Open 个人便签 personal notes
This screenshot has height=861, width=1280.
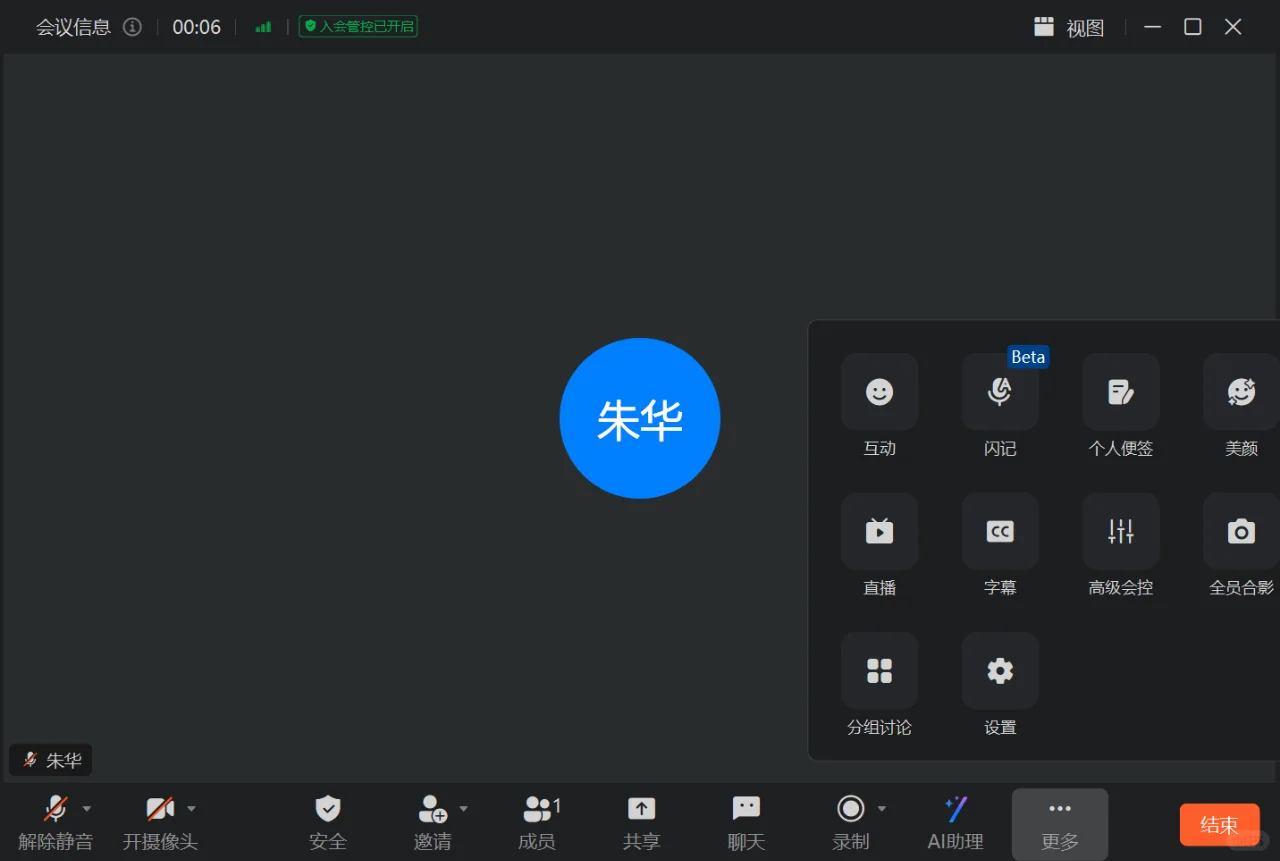(1119, 408)
